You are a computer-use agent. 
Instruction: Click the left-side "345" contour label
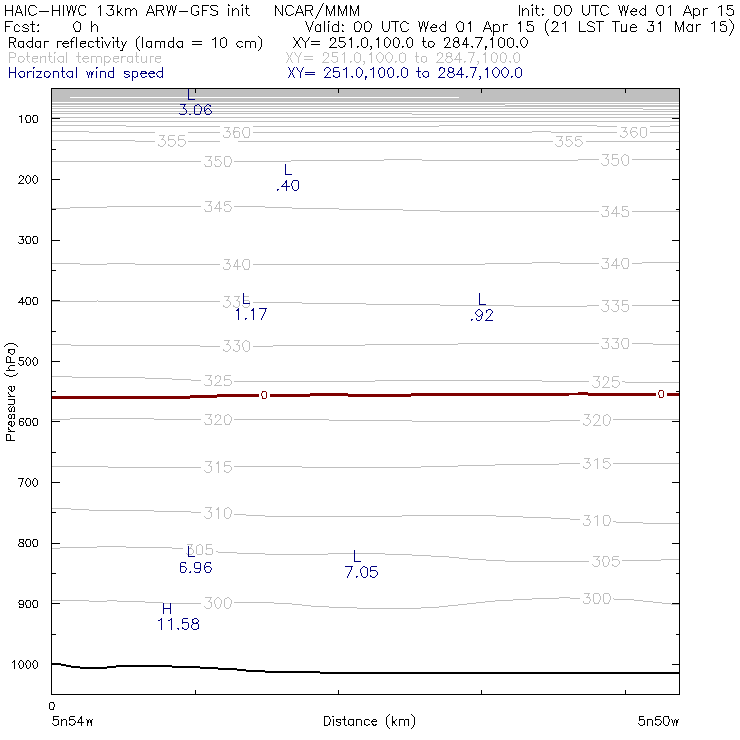[x=218, y=207]
